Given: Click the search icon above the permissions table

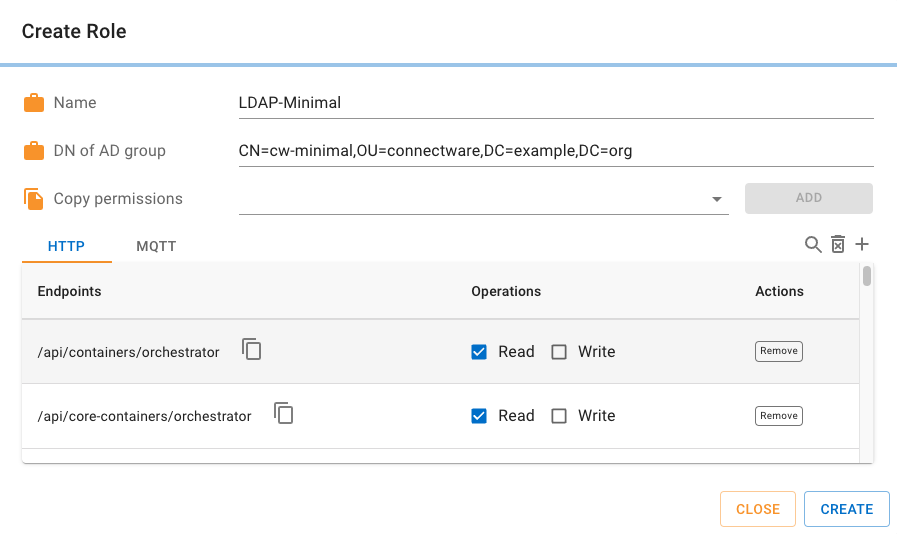Looking at the screenshot, I should pos(813,245).
